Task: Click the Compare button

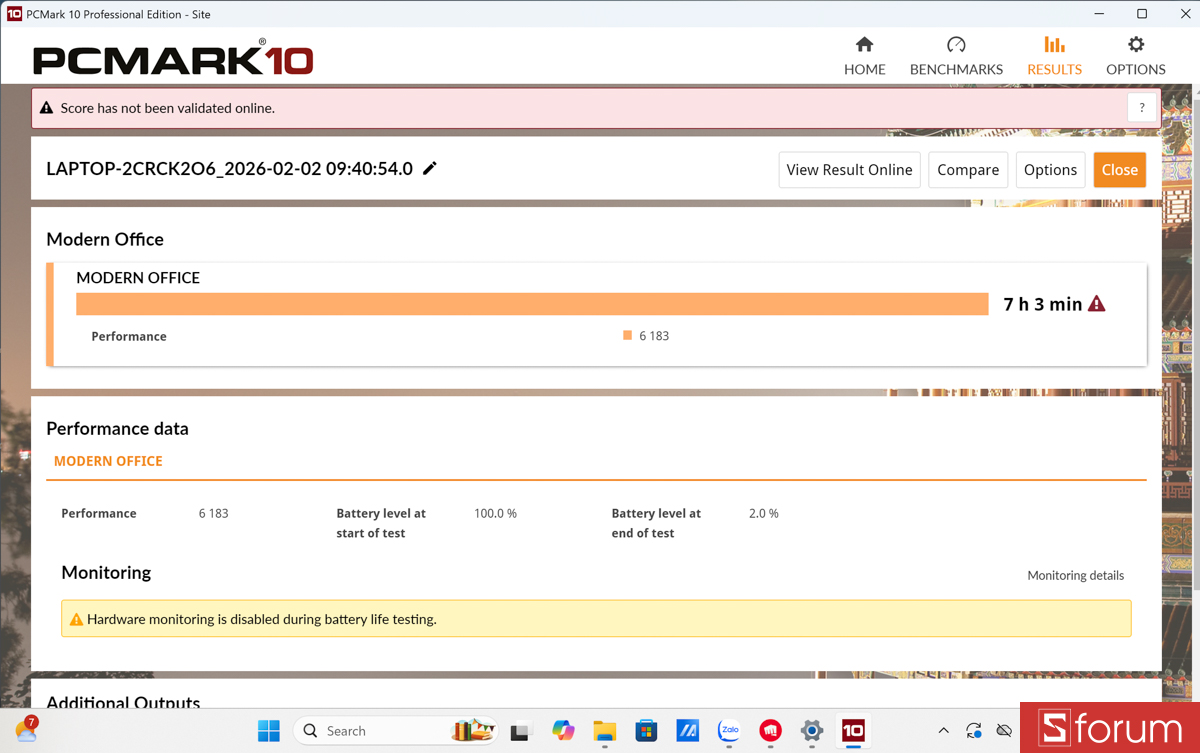Action: [x=968, y=170]
